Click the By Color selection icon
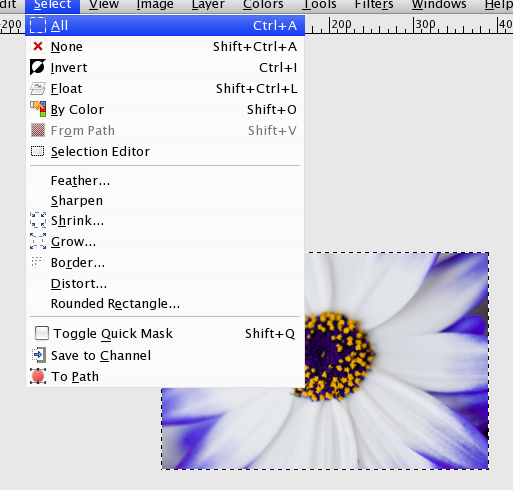This screenshot has height=490, width=513. 38,109
